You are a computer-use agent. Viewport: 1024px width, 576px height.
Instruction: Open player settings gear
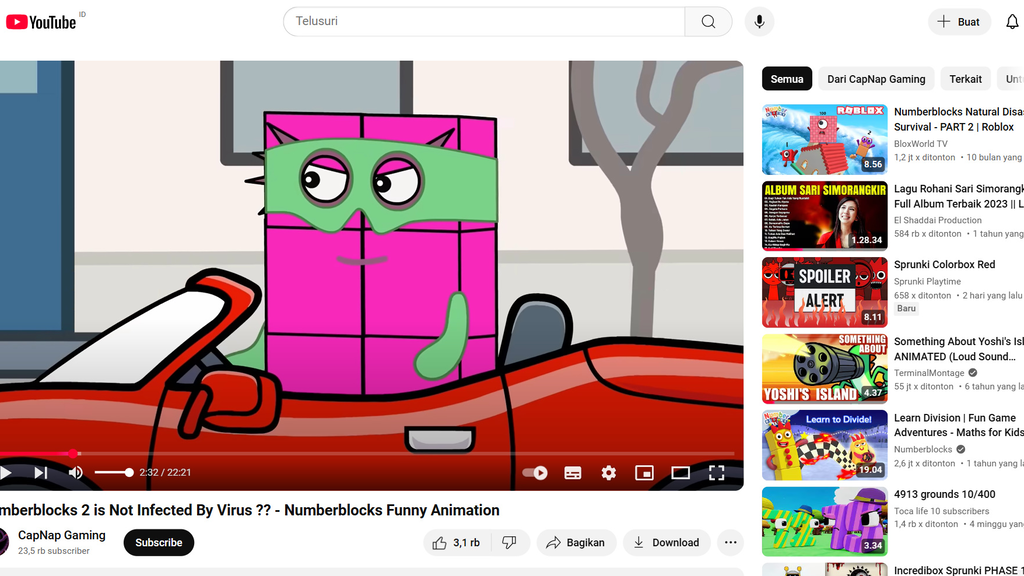pyautogui.click(x=609, y=472)
